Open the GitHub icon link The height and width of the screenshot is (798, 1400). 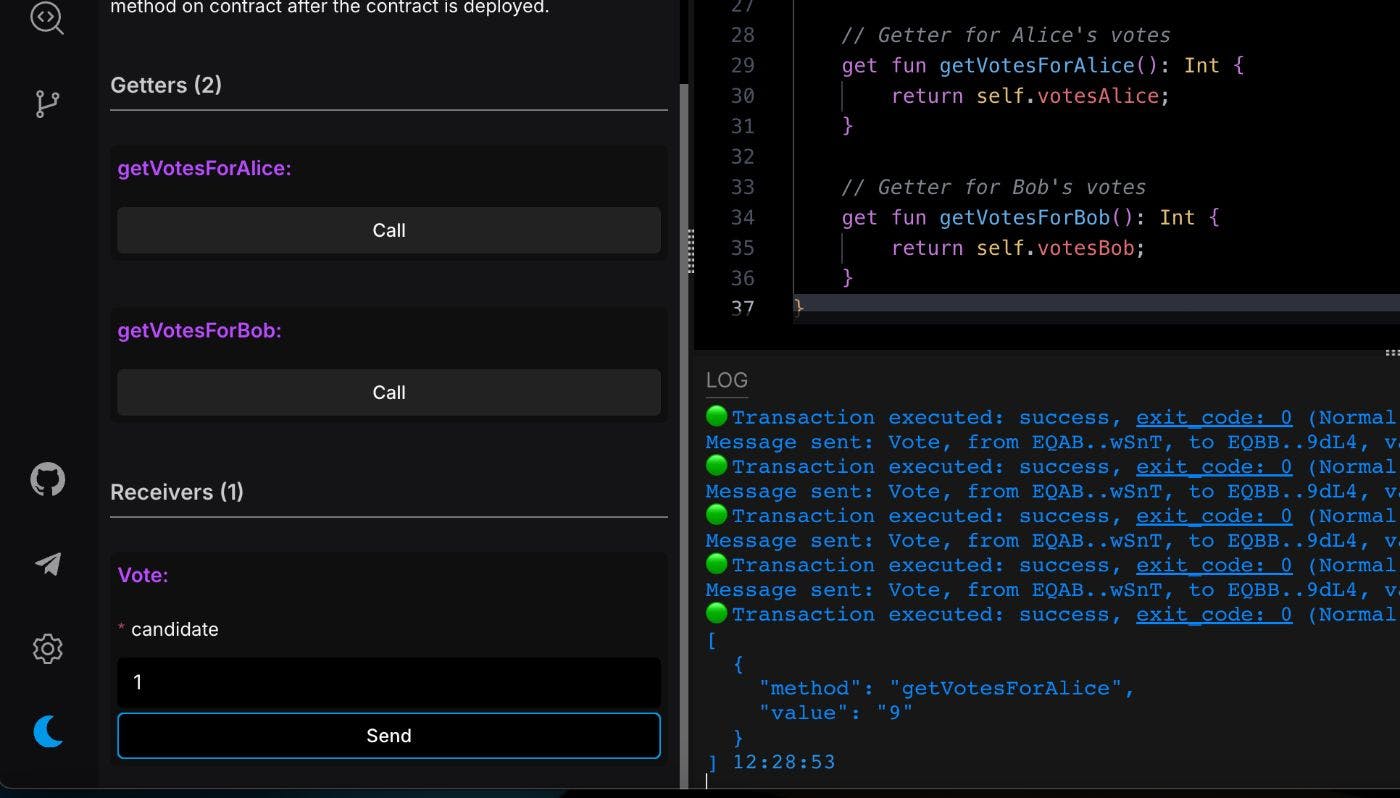click(x=47, y=480)
